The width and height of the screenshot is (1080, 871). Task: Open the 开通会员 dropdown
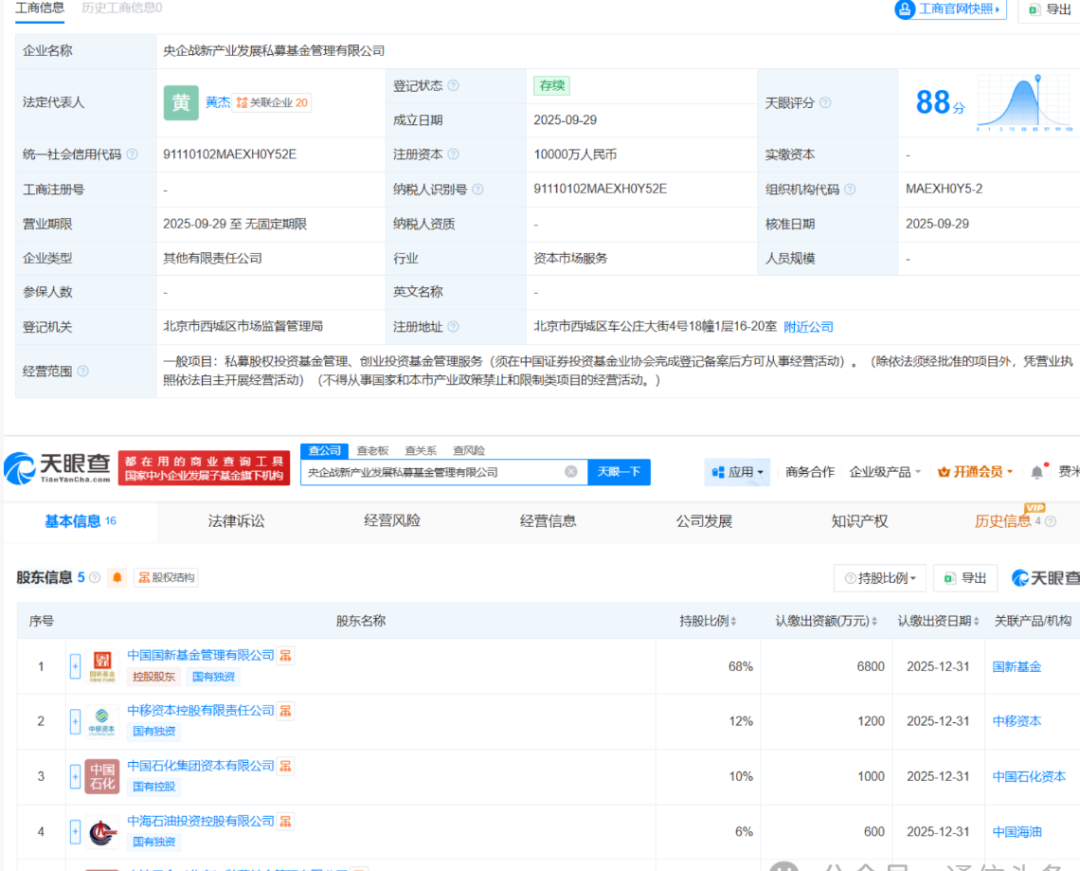pyautogui.click(x=976, y=472)
